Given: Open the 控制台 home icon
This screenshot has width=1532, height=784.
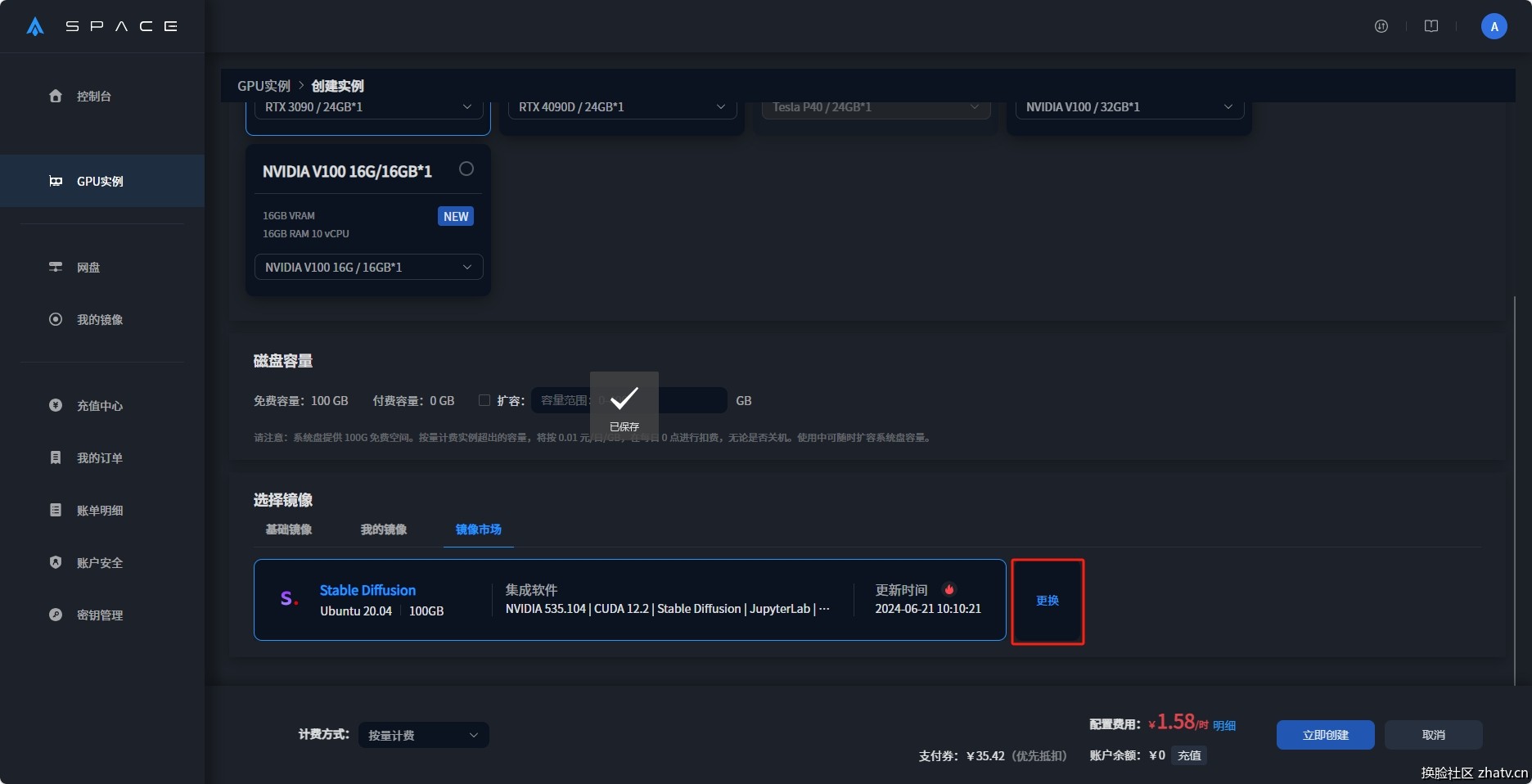Looking at the screenshot, I should pos(56,96).
